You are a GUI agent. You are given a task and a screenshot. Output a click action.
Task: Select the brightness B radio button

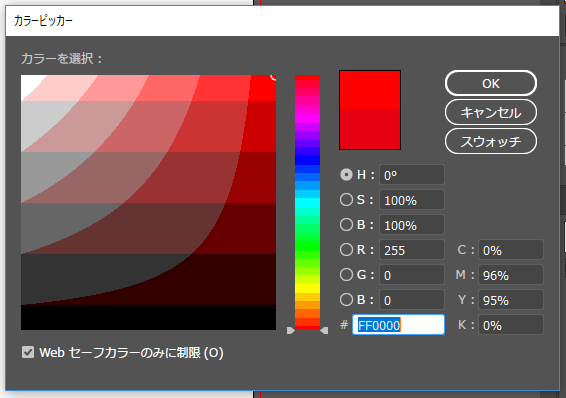coord(346,225)
